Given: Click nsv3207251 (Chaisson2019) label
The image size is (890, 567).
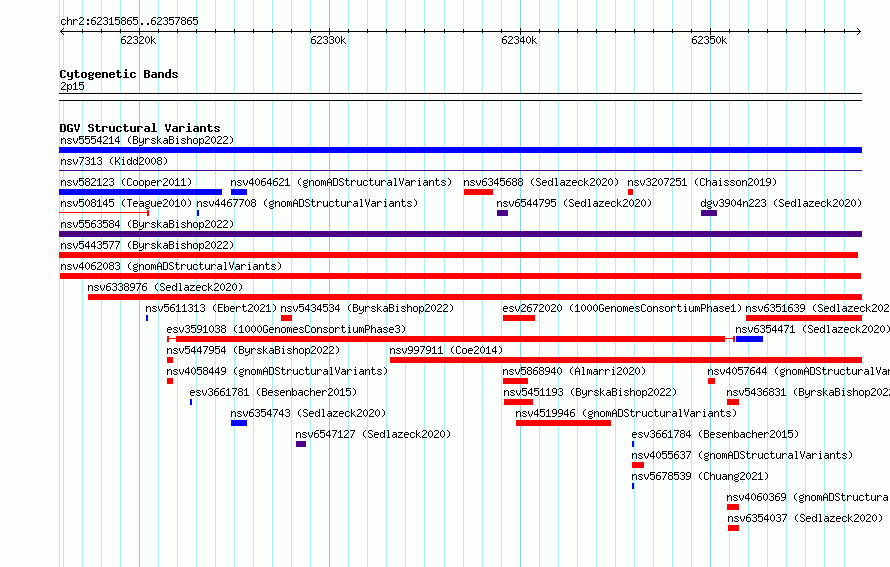Looking at the screenshot, I should 702,182.
